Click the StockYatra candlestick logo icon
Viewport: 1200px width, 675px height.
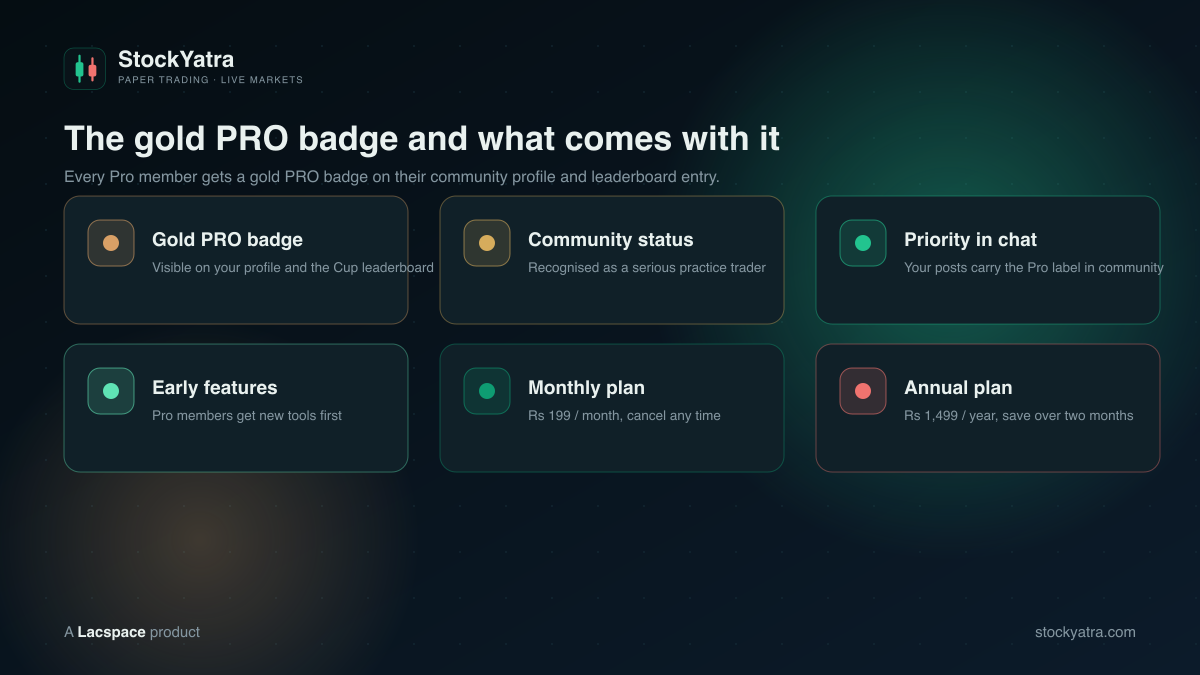pyautogui.click(x=85, y=69)
